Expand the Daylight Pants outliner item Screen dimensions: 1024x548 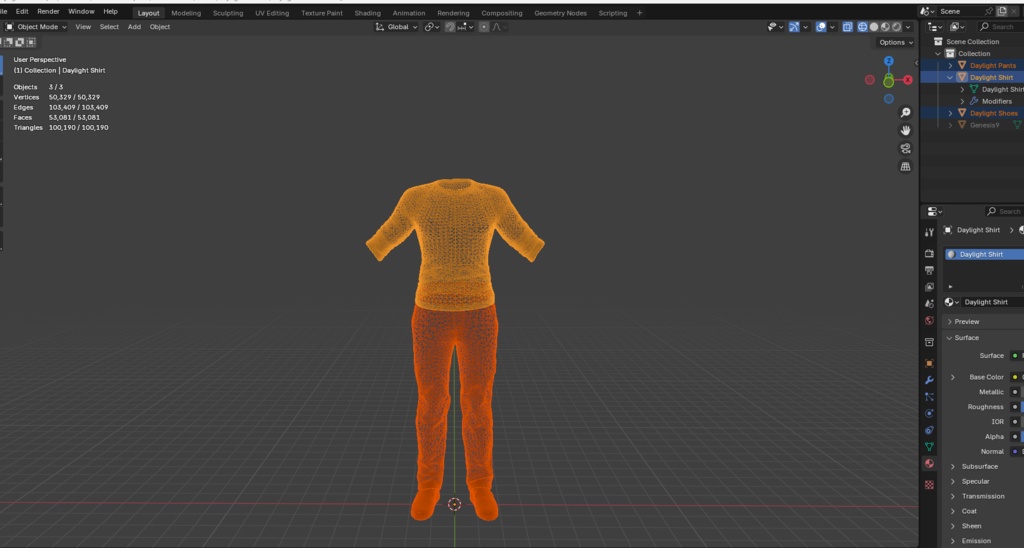tap(950, 65)
